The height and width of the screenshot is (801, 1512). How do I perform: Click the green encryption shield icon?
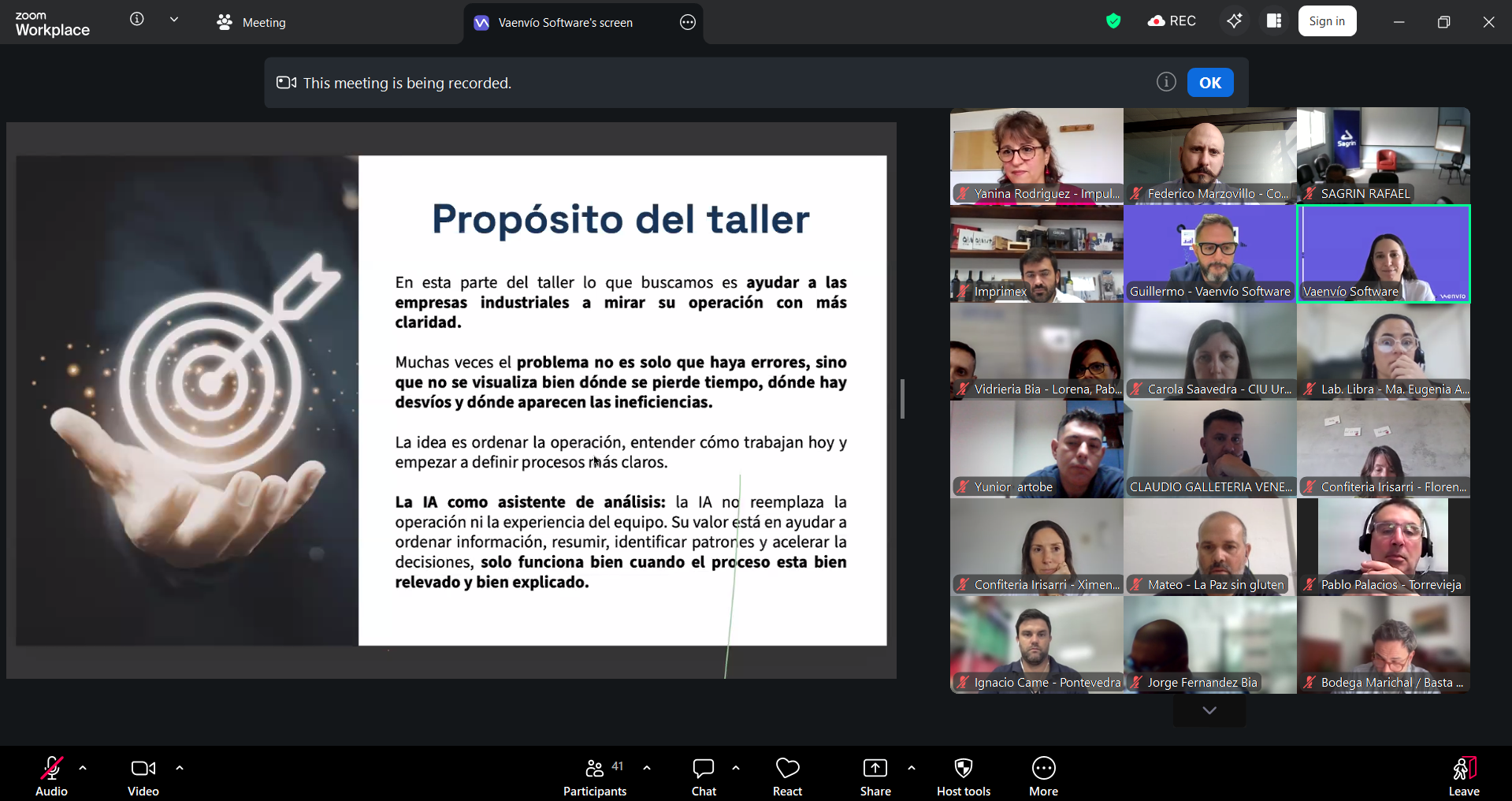pyautogui.click(x=1113, y=21)
